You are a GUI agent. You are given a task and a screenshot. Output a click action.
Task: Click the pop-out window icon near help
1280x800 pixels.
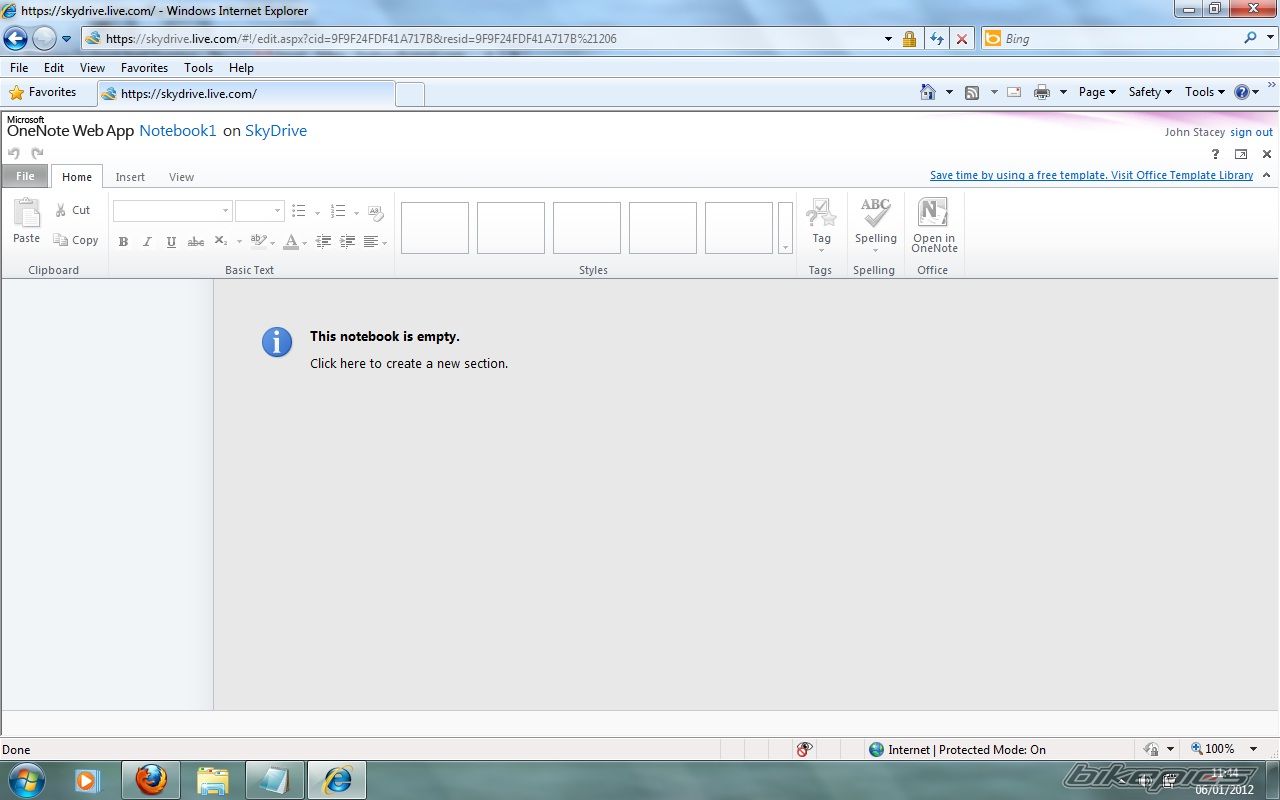click(x=1241, y=154)
